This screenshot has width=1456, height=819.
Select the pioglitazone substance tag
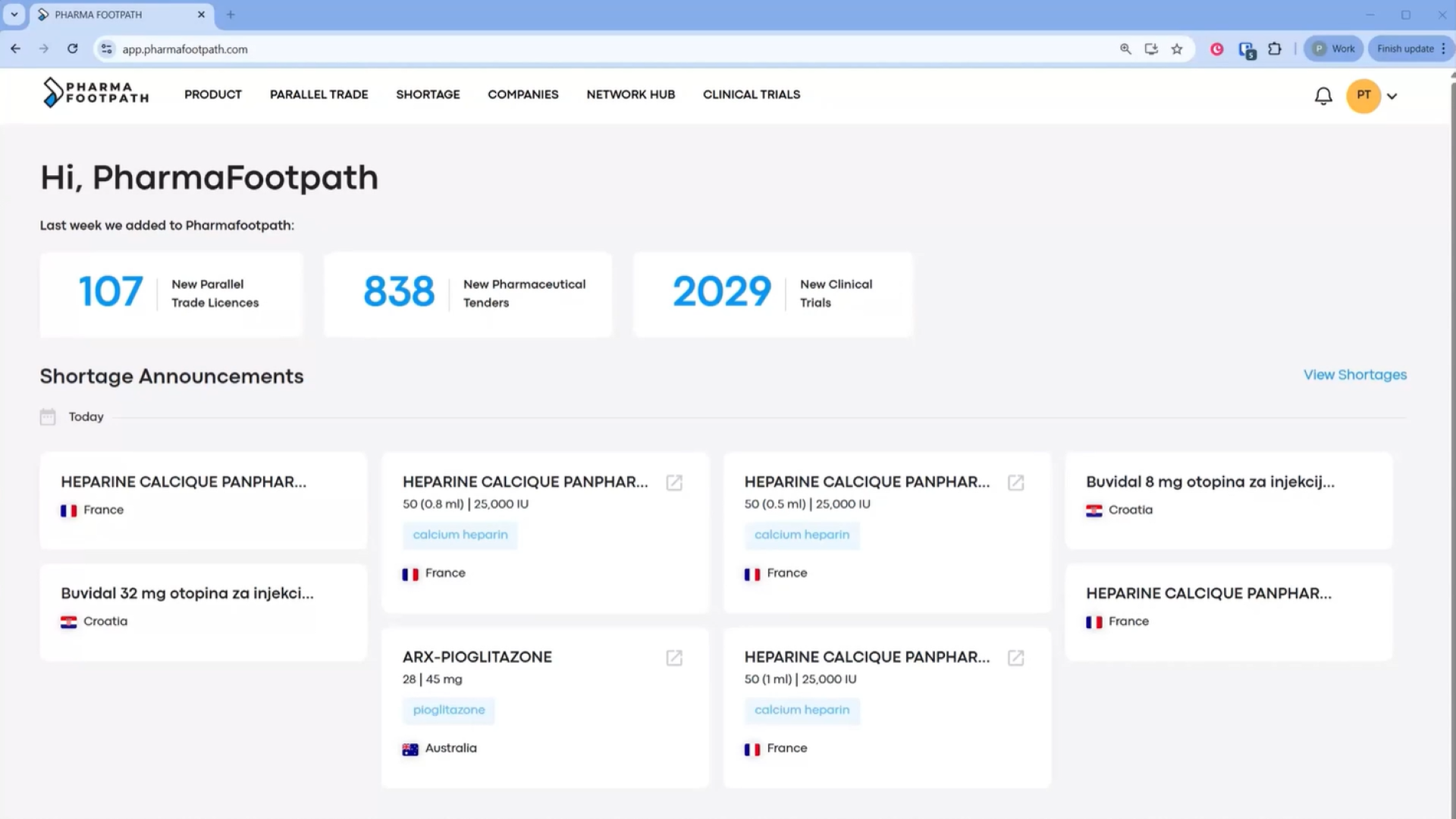[448, 710]
